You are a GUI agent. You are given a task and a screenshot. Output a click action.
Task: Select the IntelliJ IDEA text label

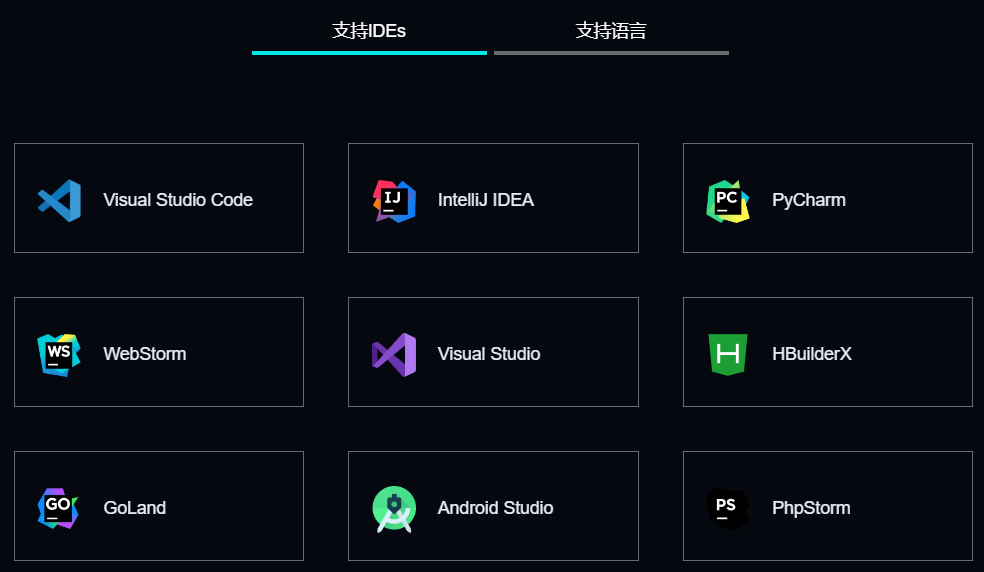click(x=486, y=200)
